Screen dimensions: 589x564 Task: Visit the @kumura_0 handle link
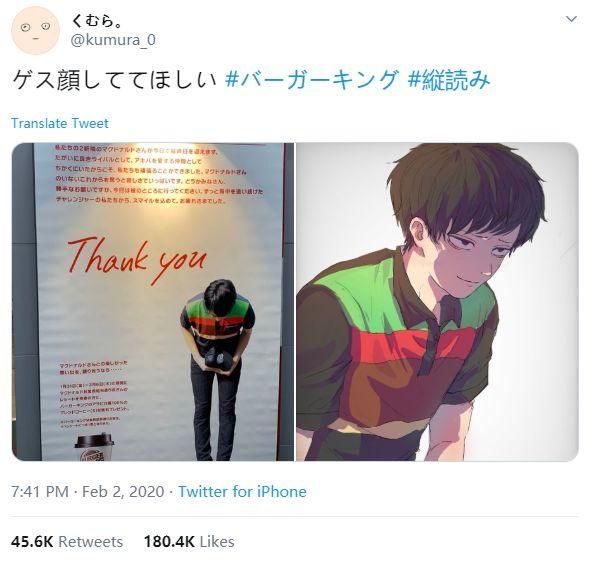click(x=113, y=40)
